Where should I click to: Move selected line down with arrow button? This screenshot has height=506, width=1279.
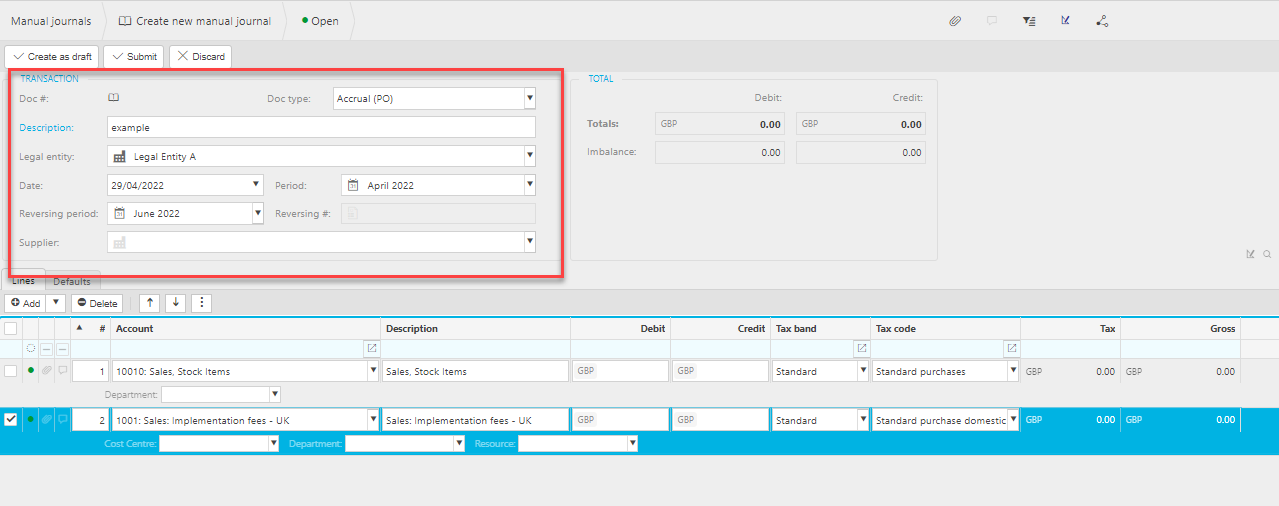175,303
